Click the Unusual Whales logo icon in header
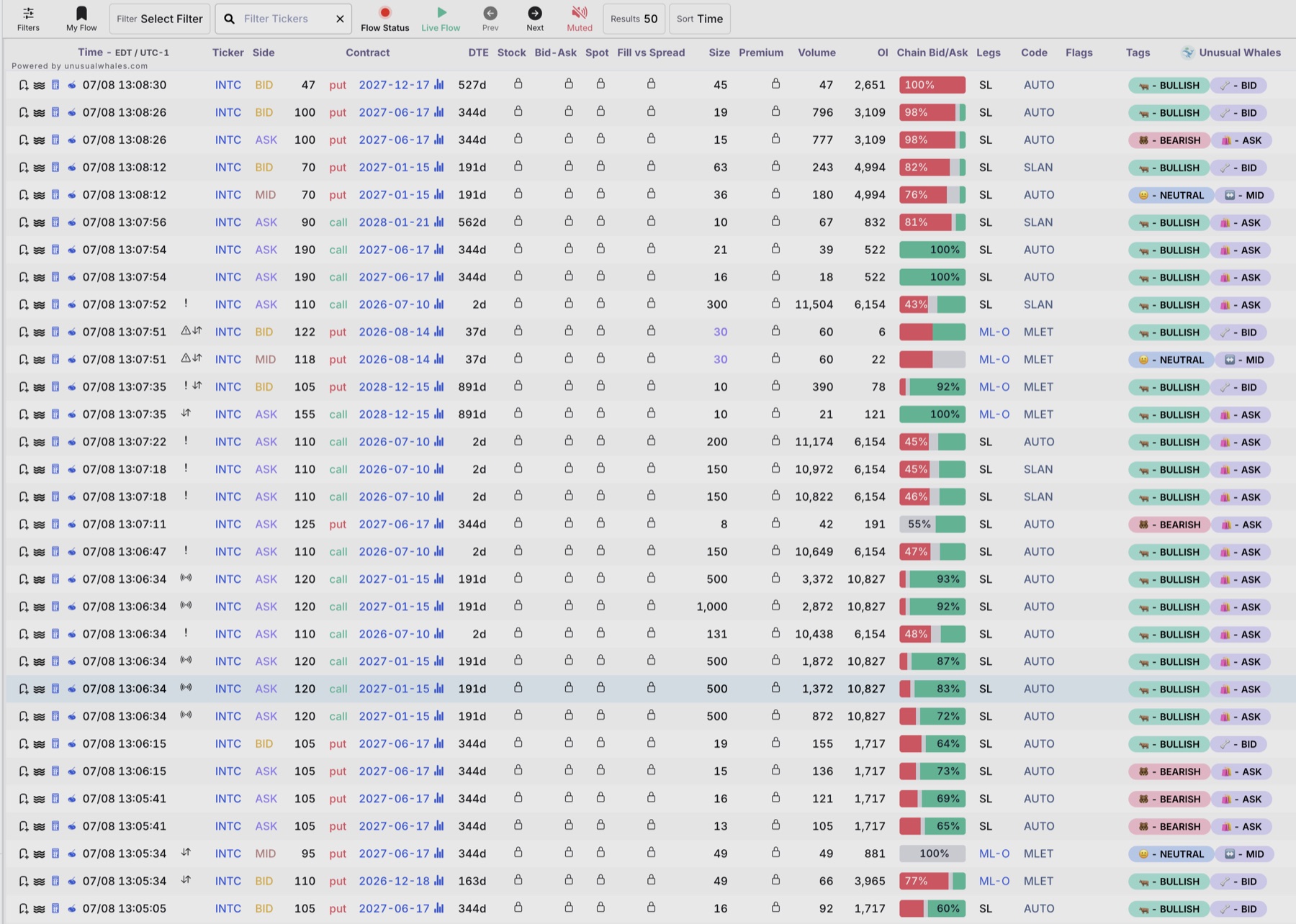This screenshot has width=1296, height=924. tap(1188, 52)
